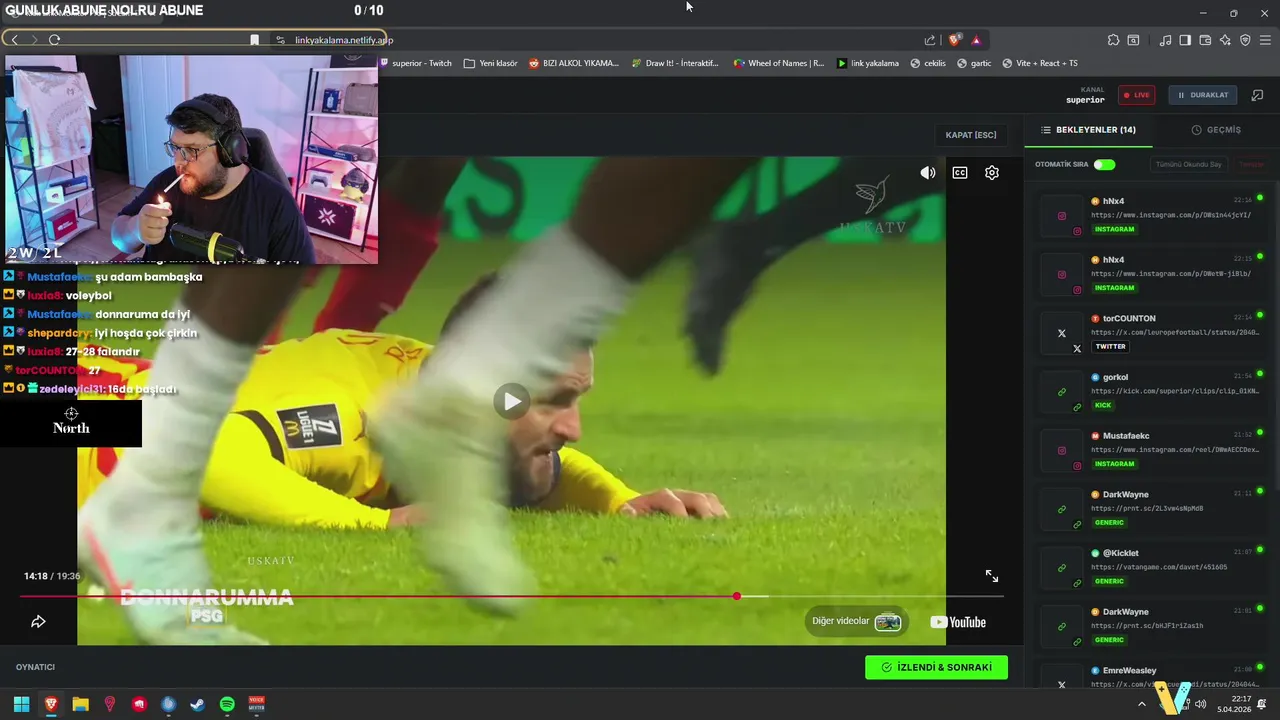This screenshot has width=1280, height=720.
Task: Go forward using browser forward arrow
Action: 33,40
